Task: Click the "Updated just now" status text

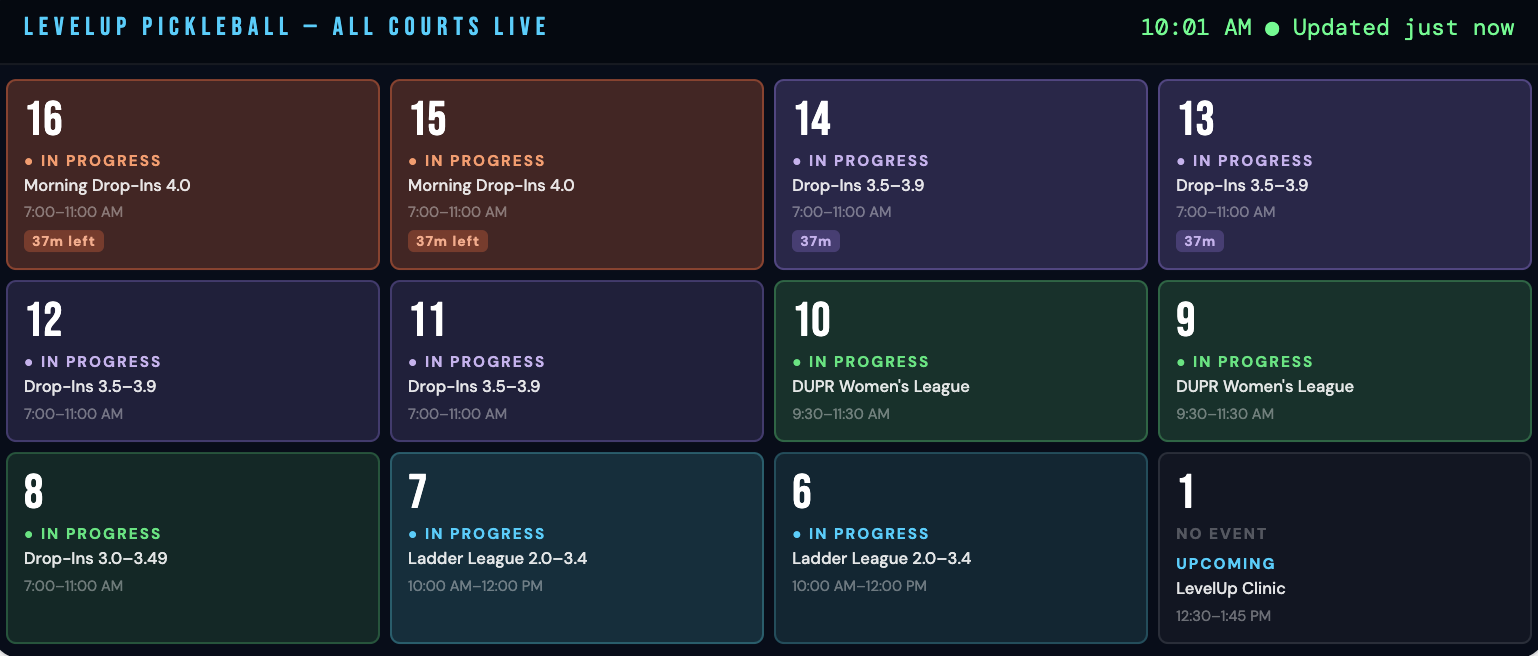Action: point(1403,28)
